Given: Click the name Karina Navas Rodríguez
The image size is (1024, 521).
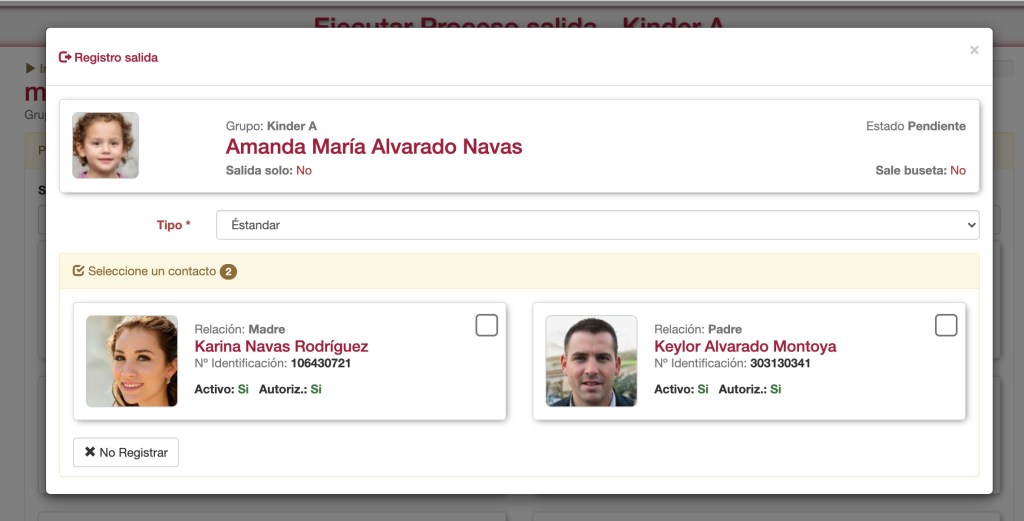Looking at the screenshot, I should pyautogui.click(x=281, y=346).
